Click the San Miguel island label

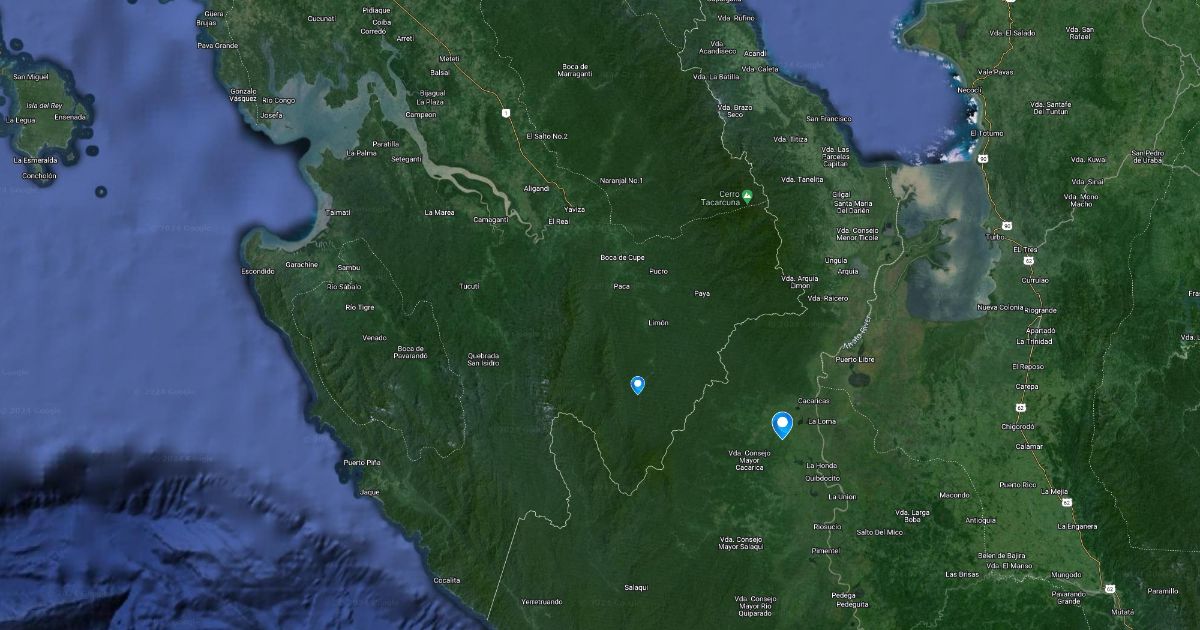[32, 76]
